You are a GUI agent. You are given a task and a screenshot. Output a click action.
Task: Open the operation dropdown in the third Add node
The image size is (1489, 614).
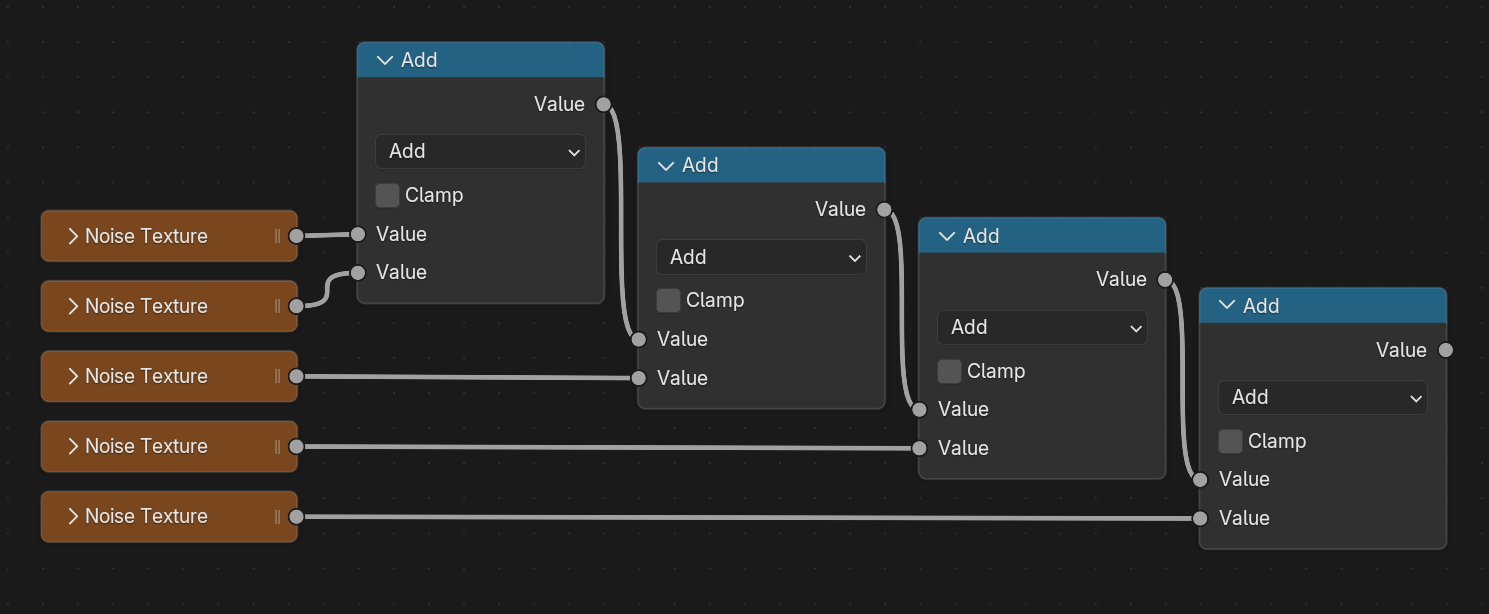pyautogui.click(x=1042, y=327)
